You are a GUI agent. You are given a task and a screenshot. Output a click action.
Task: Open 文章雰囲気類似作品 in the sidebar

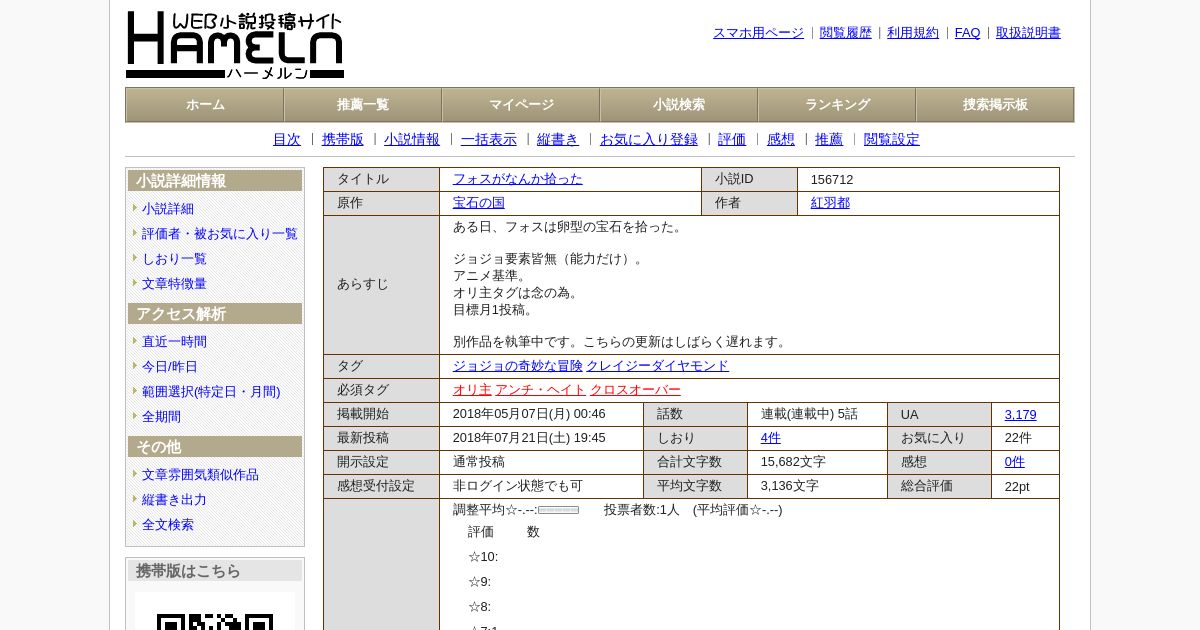pos(200,475)
